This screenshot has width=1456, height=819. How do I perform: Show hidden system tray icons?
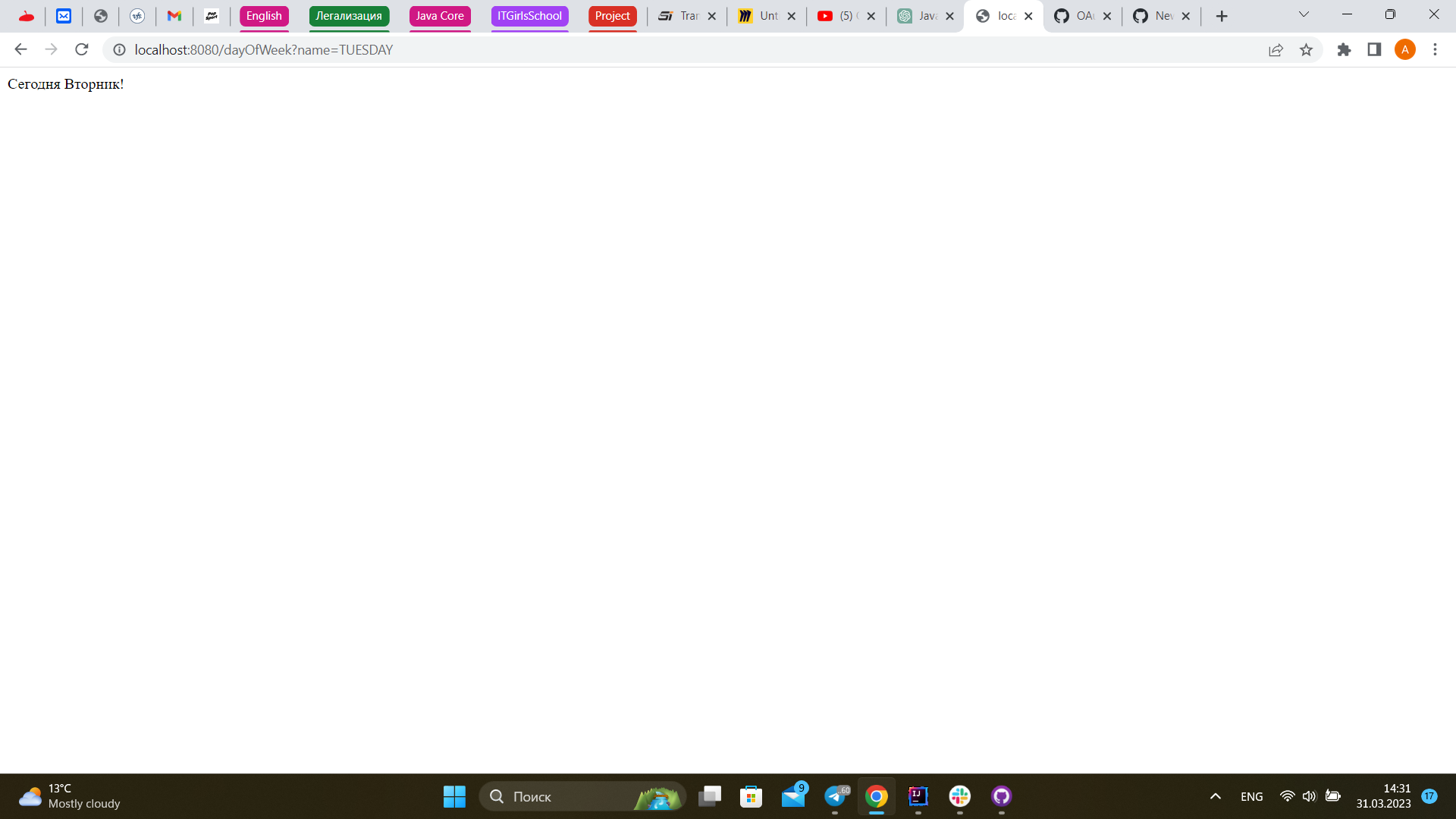(1215, 796)
